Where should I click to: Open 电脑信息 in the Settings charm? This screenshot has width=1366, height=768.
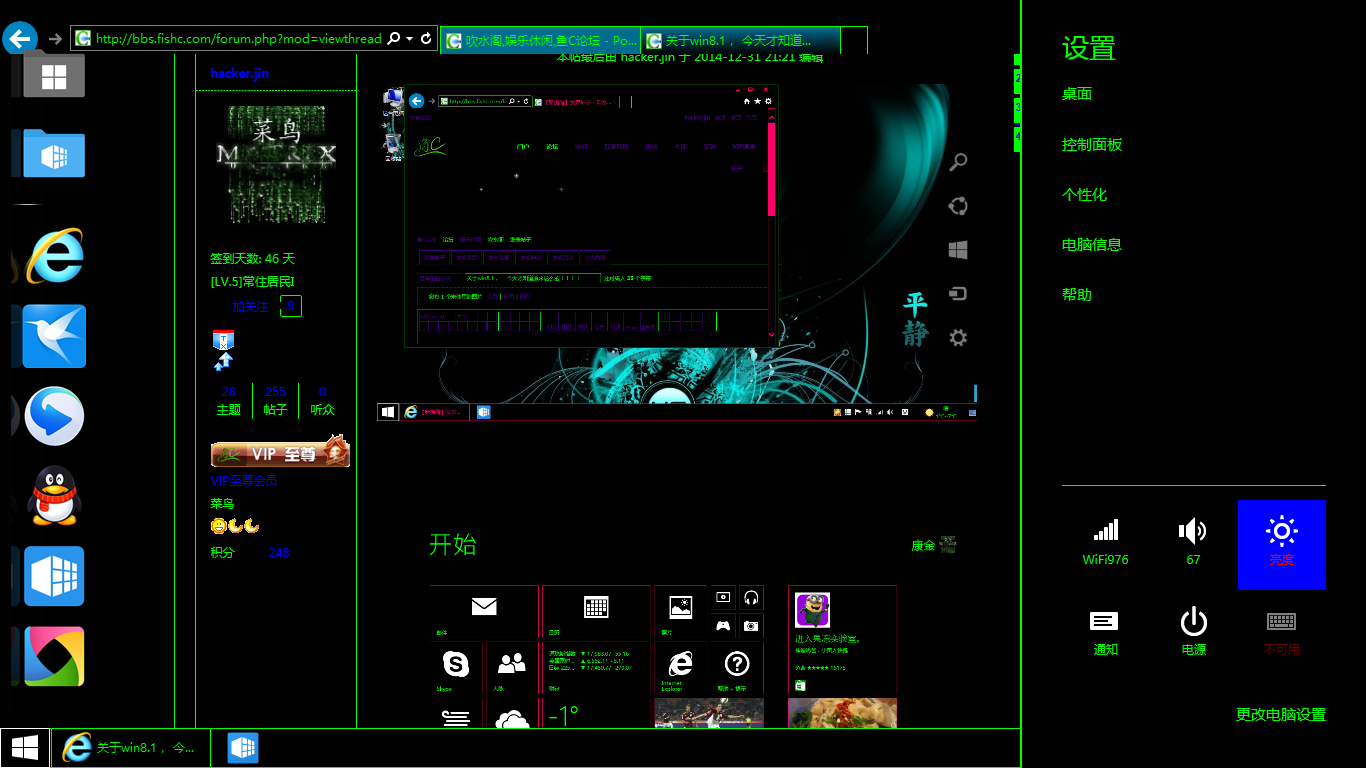(1092, 244)
